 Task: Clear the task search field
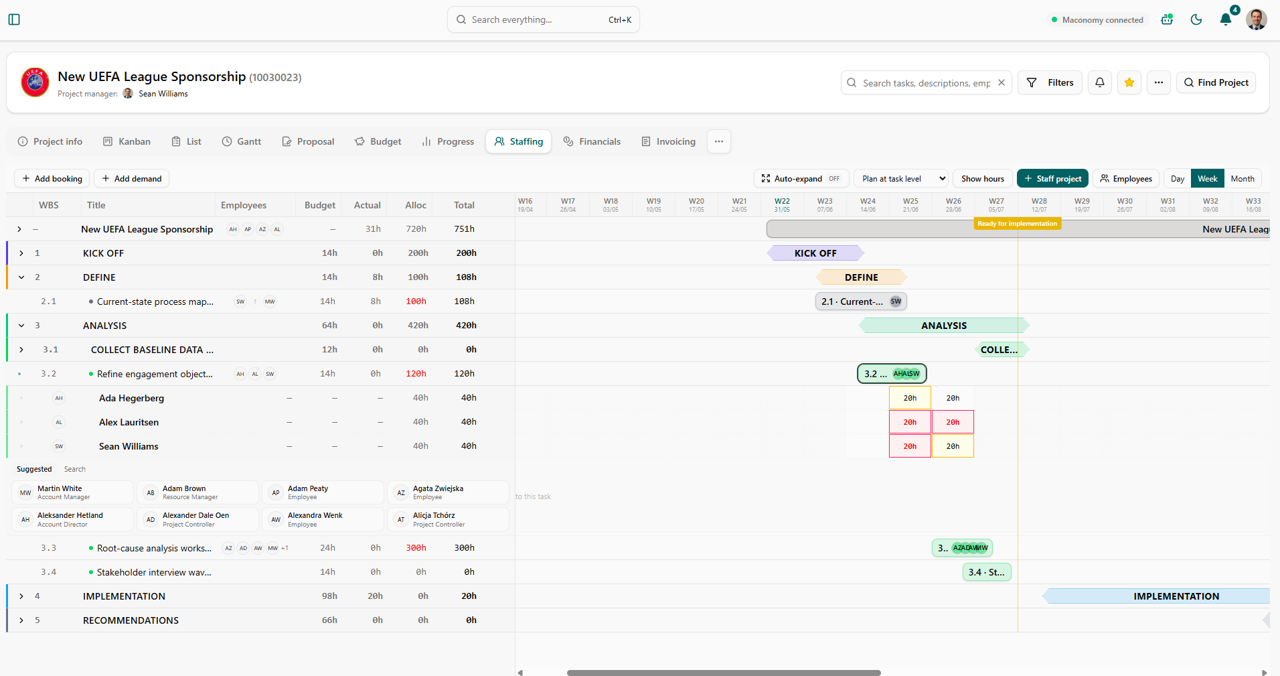coord(1001,83)
